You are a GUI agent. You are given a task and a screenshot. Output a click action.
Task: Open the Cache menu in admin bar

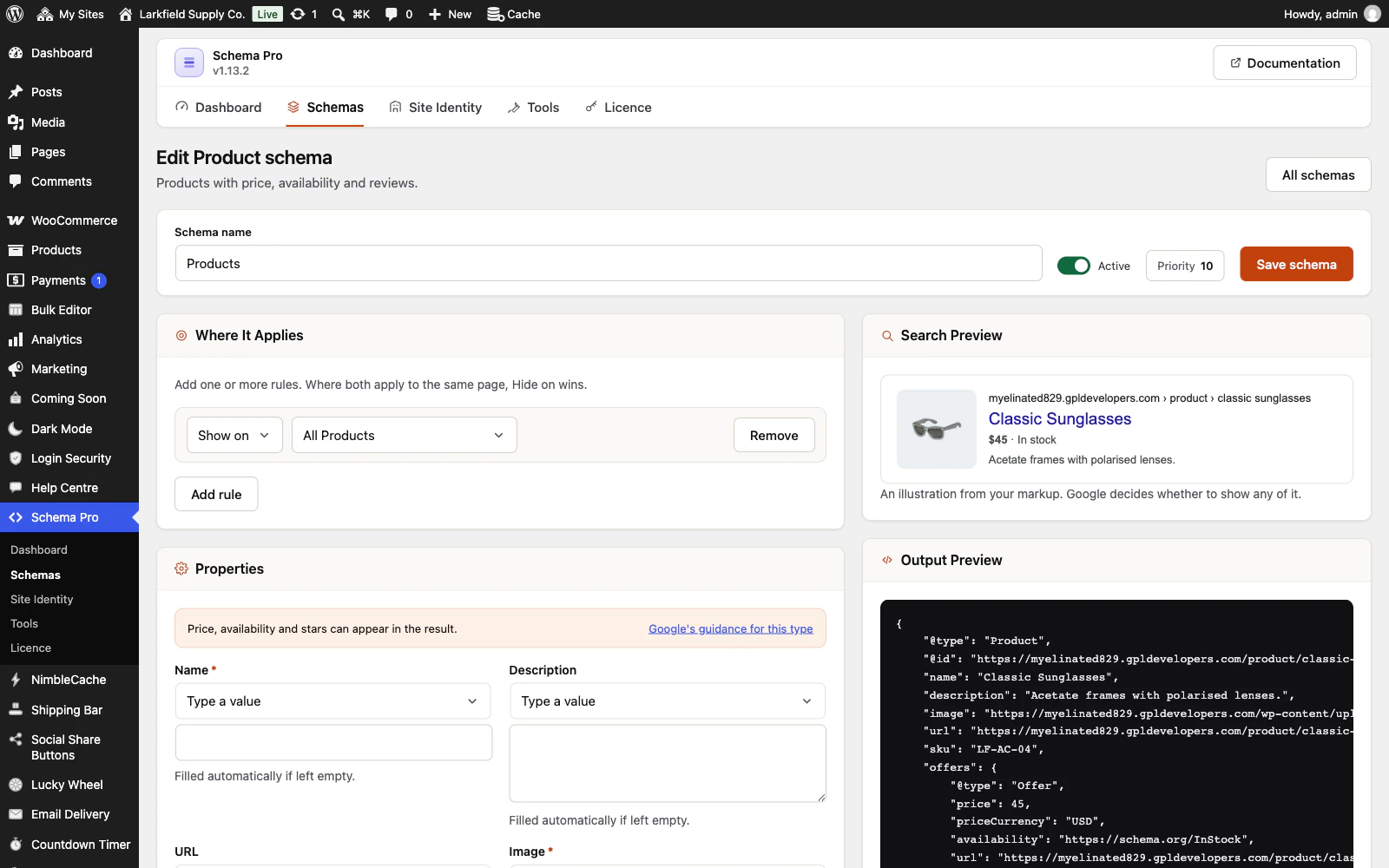tap(514, 14)
